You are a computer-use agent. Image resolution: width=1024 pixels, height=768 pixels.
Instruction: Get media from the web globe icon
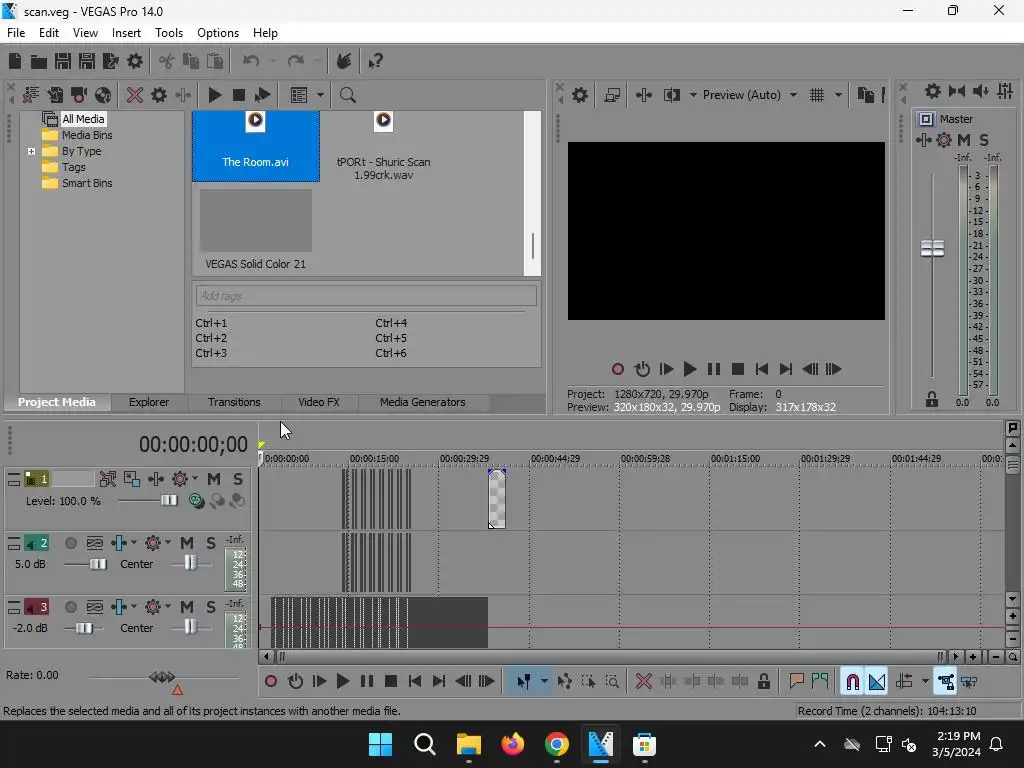[x=103, y=95]
